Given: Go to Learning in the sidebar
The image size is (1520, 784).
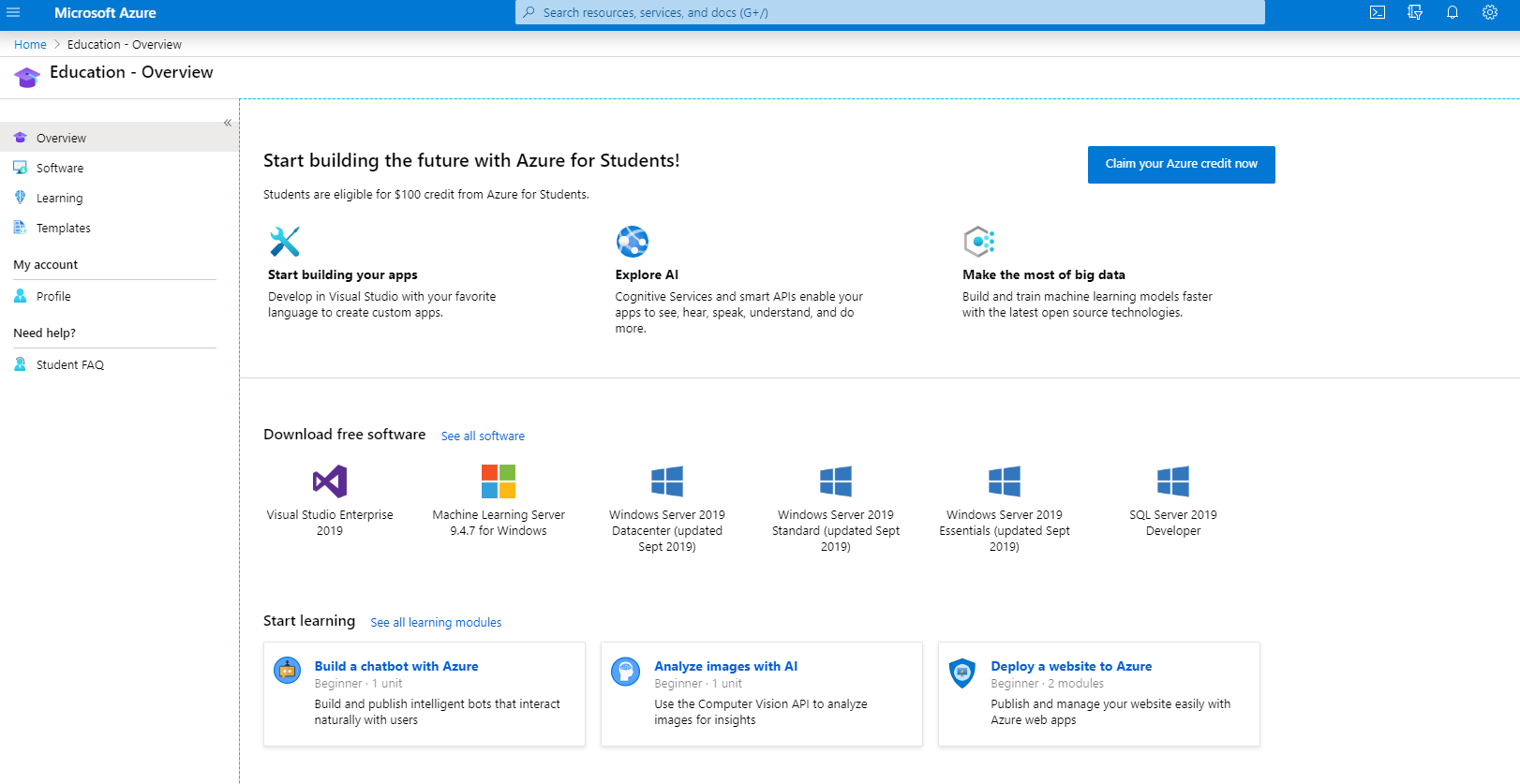Looking at the screenshot, I should (x=59, y=199).
